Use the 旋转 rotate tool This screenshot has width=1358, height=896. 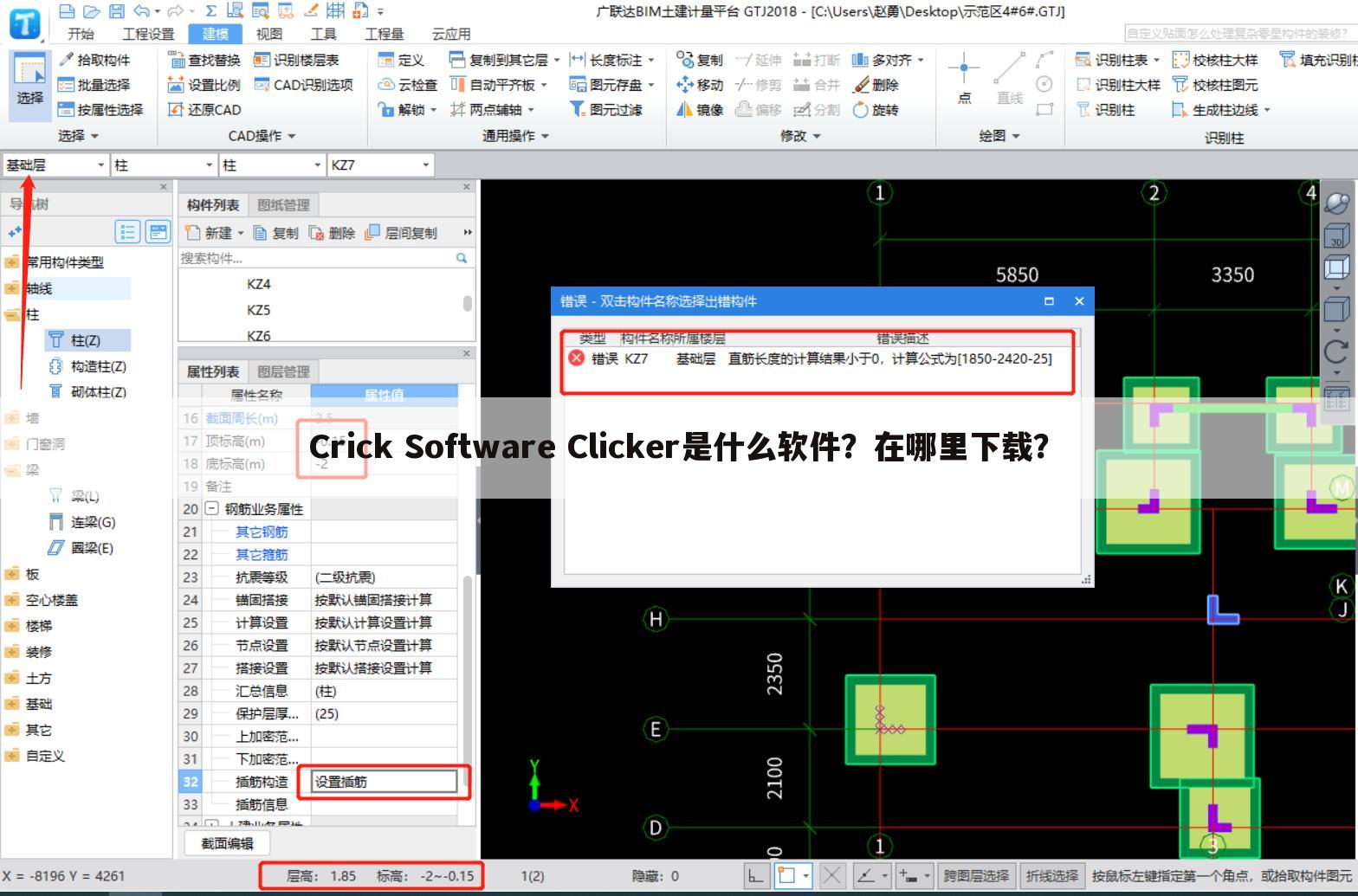click(876, 110)
